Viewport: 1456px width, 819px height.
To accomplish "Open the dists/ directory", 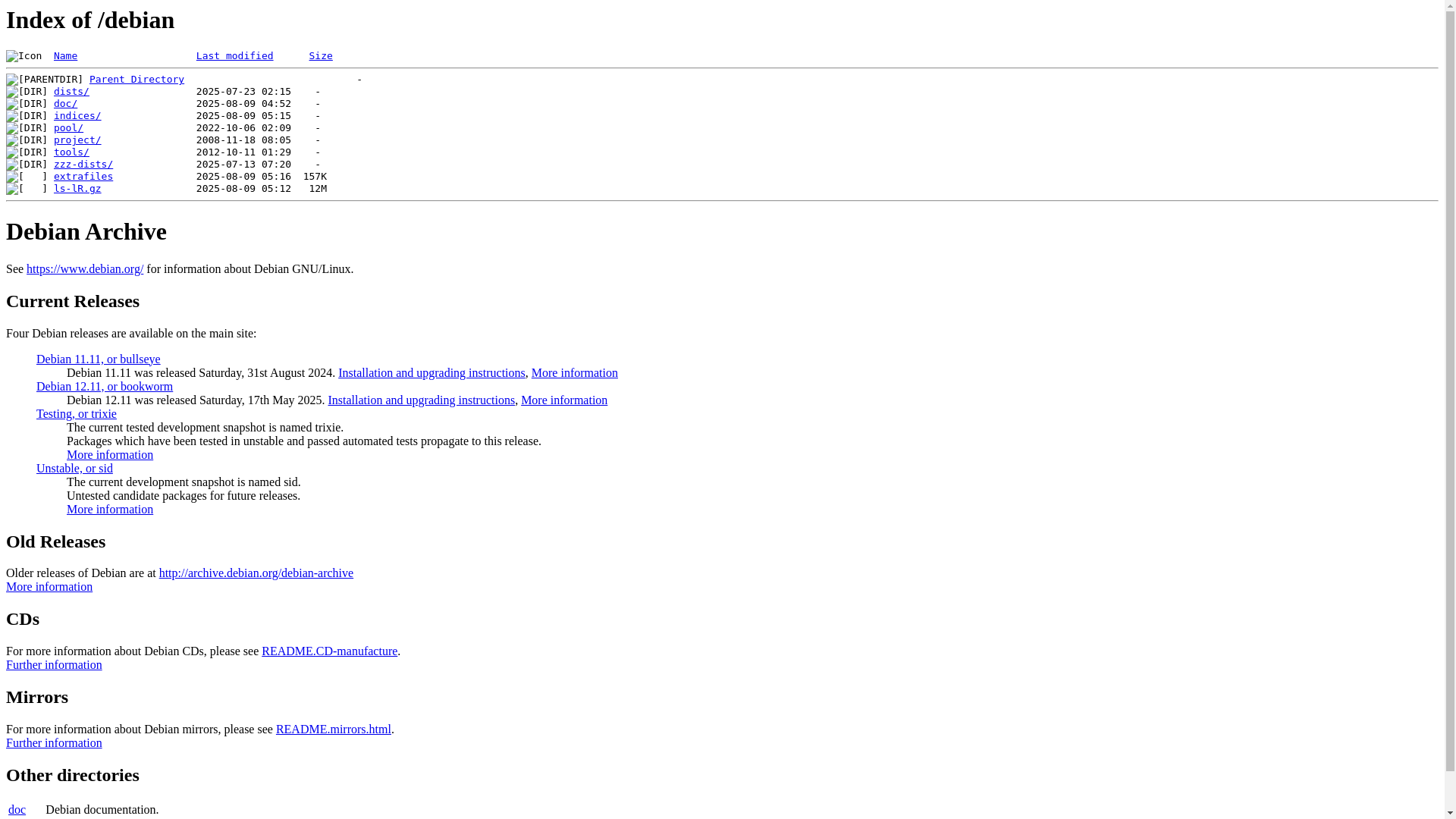I will point(71,92).
